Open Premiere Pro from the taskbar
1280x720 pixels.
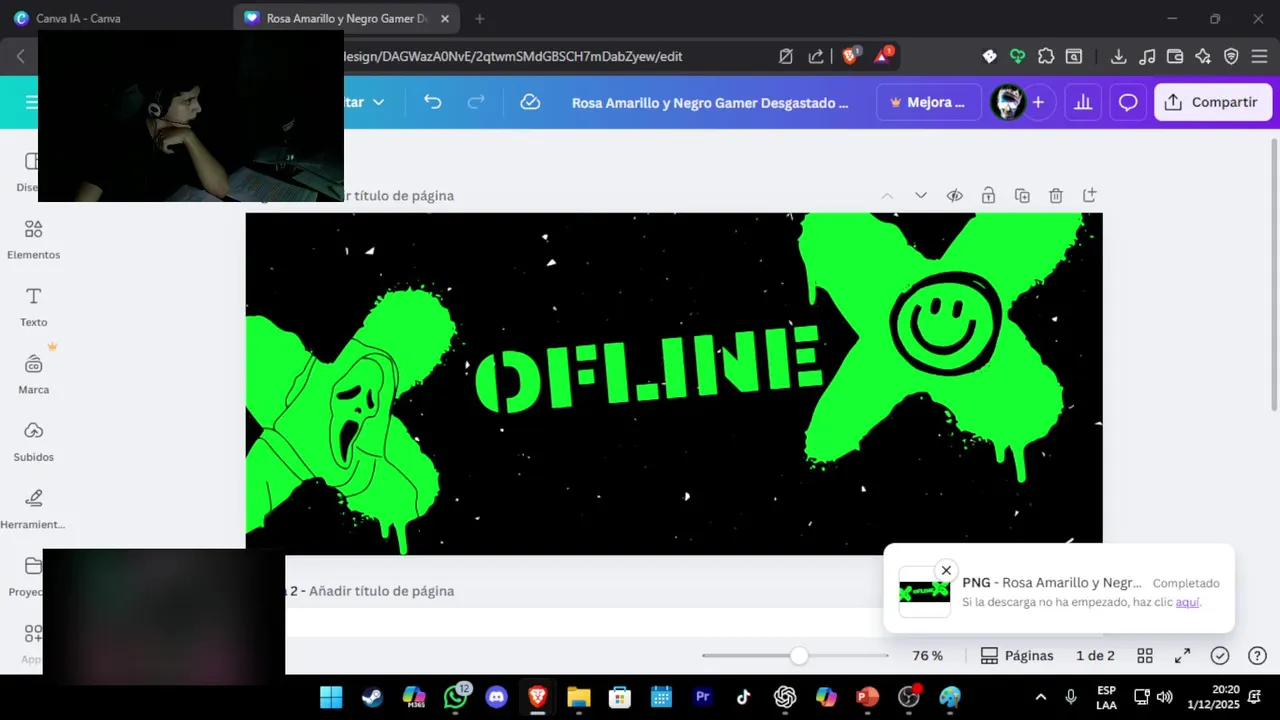click(x=702, y=697)
